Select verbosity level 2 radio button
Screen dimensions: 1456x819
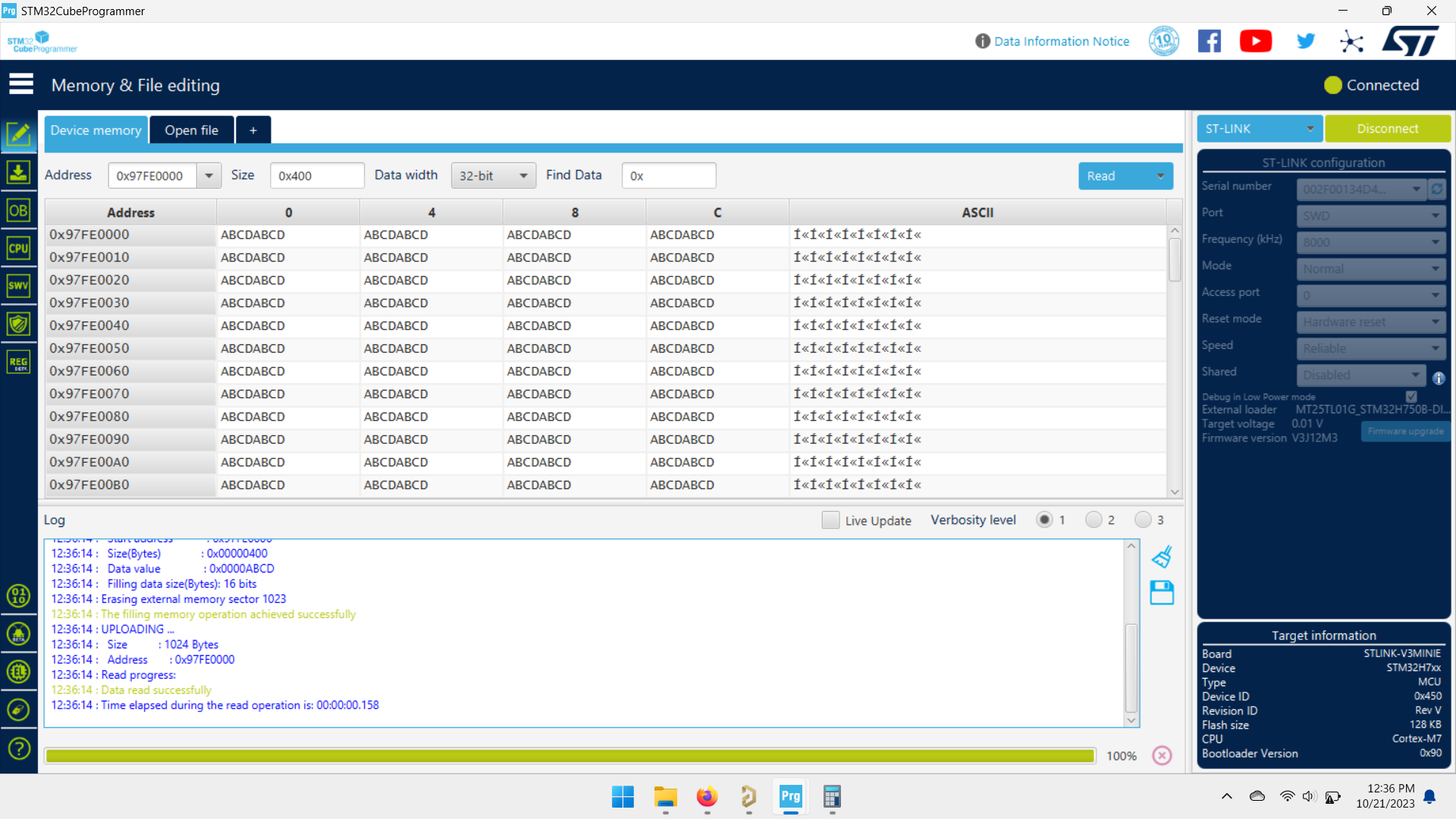click(1094, 519)
